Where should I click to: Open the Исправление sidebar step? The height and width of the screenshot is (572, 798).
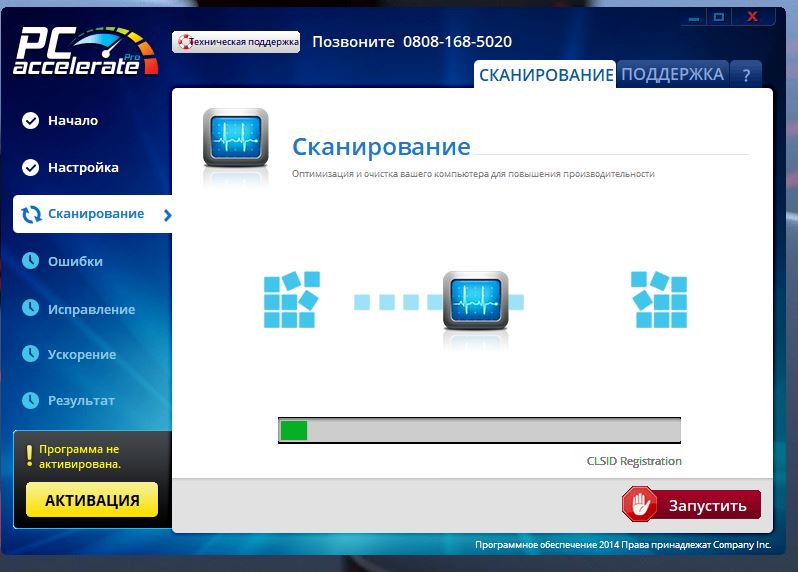[x=92, y=309]
